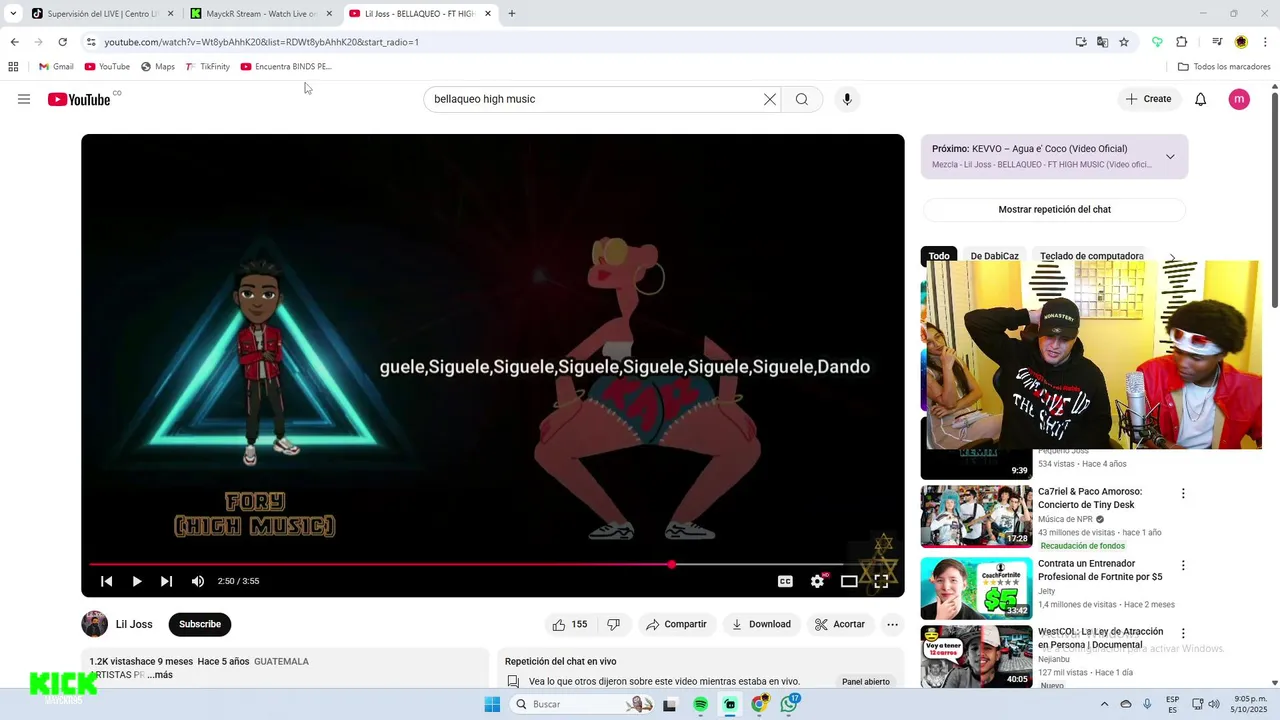The height and width of the screenshot is (720, 1280).
Task: Open YouTube notifications bell
Action: [1201, 99]
